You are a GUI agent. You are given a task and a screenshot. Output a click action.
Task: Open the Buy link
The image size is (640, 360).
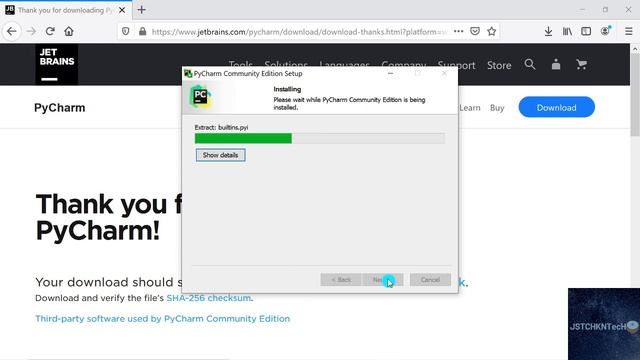click(497, 108)
